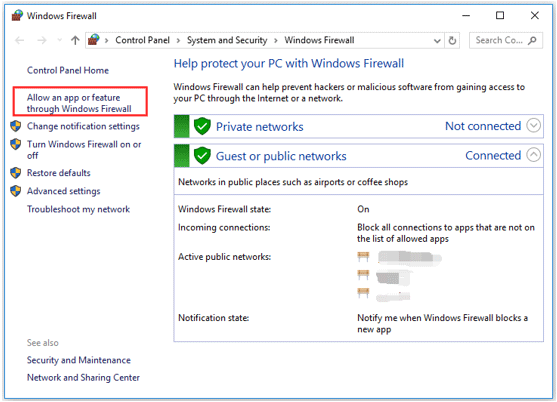Screen dimensions: 557x402
Task: Click the Windows Firewall title bar icon
Action: coord(17,16)
